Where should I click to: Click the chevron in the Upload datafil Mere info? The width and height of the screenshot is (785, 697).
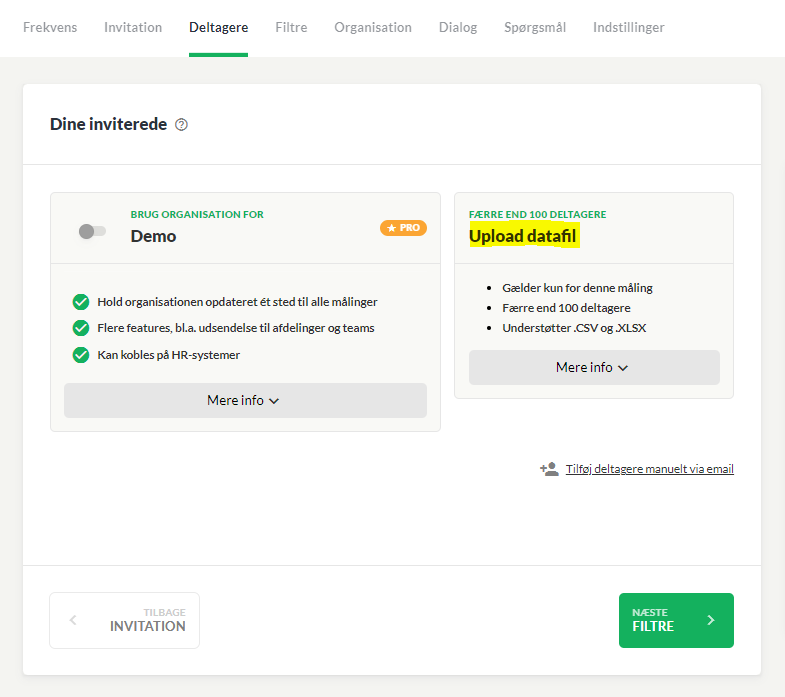[623, 368]
